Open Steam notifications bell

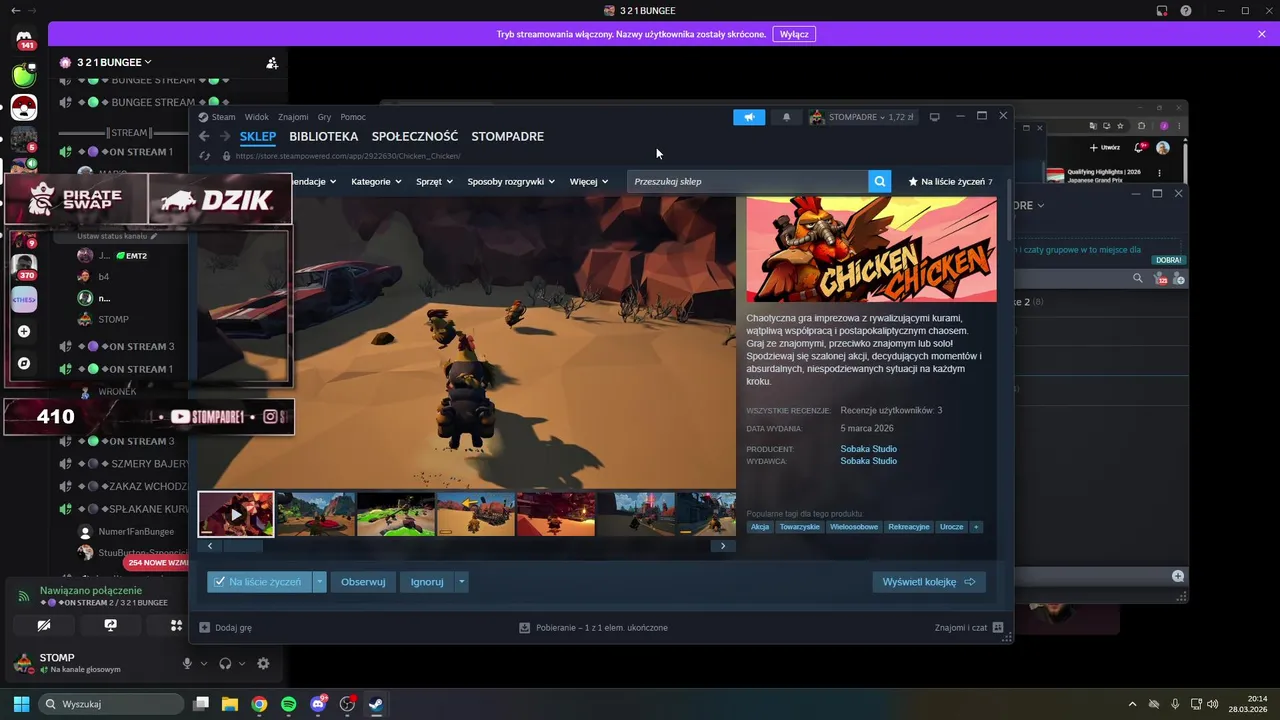(x=786, y=117)
